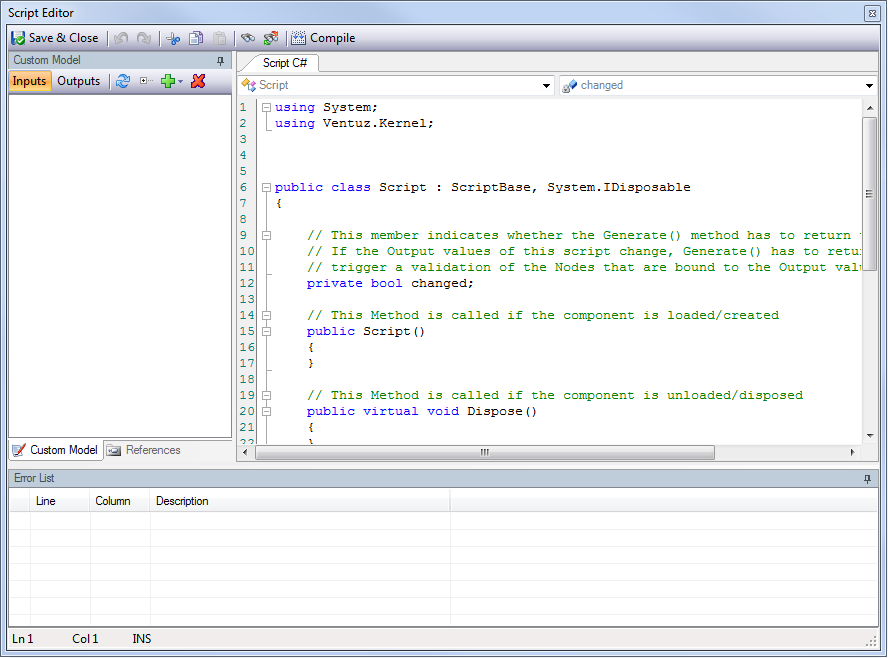
Task: Click the Refresh icon in Custom Model panel
Action: (122, 81)
